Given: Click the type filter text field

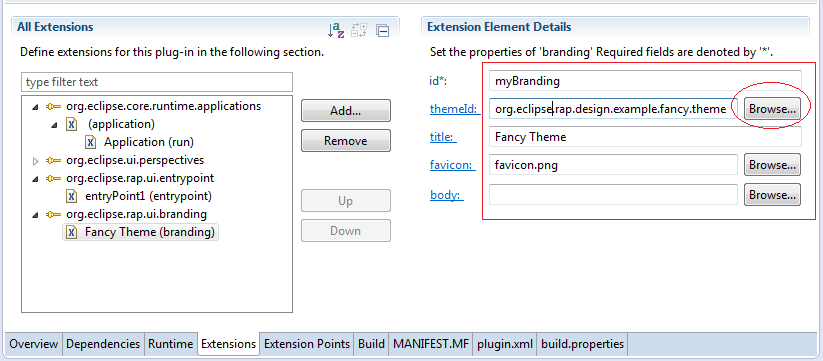Looking at the screenshot, I should (x=157, y=82).
